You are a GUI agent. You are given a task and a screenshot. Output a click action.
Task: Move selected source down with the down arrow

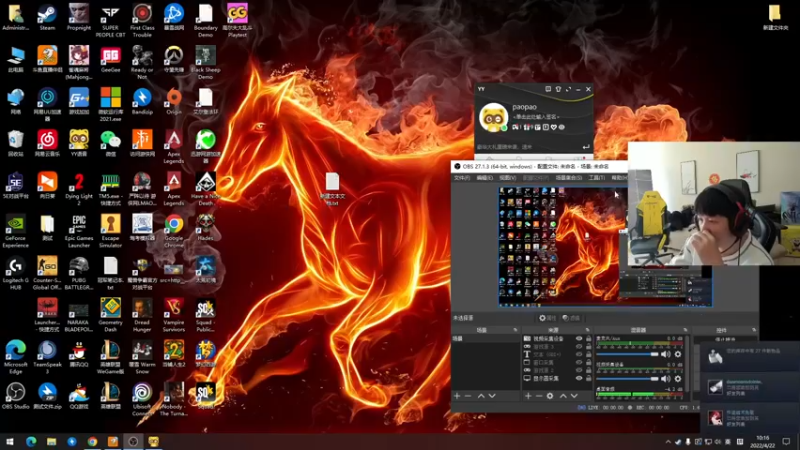[574, 396]
